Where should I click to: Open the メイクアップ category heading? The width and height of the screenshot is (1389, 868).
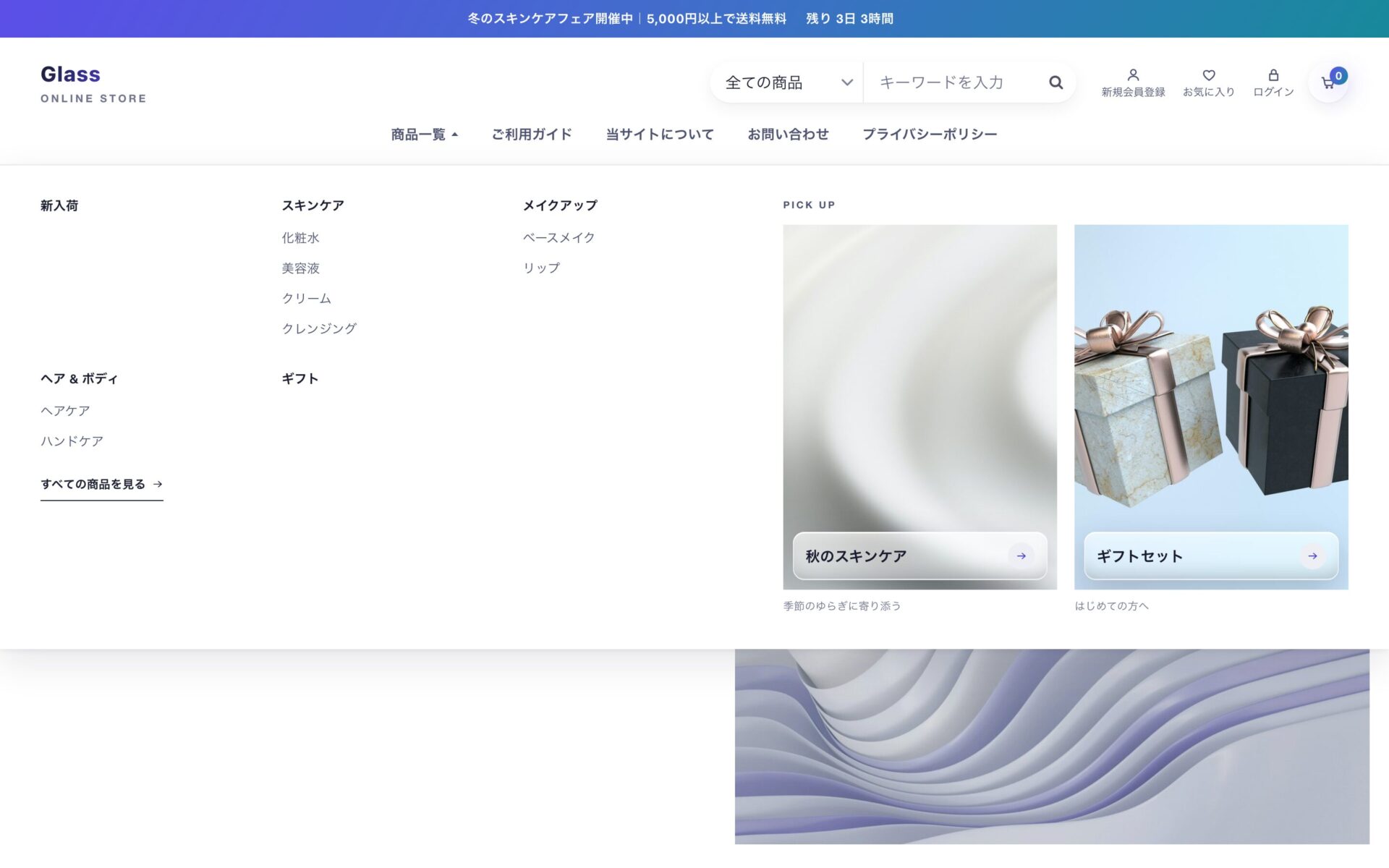pyautogui.click(x=560, y=205)
